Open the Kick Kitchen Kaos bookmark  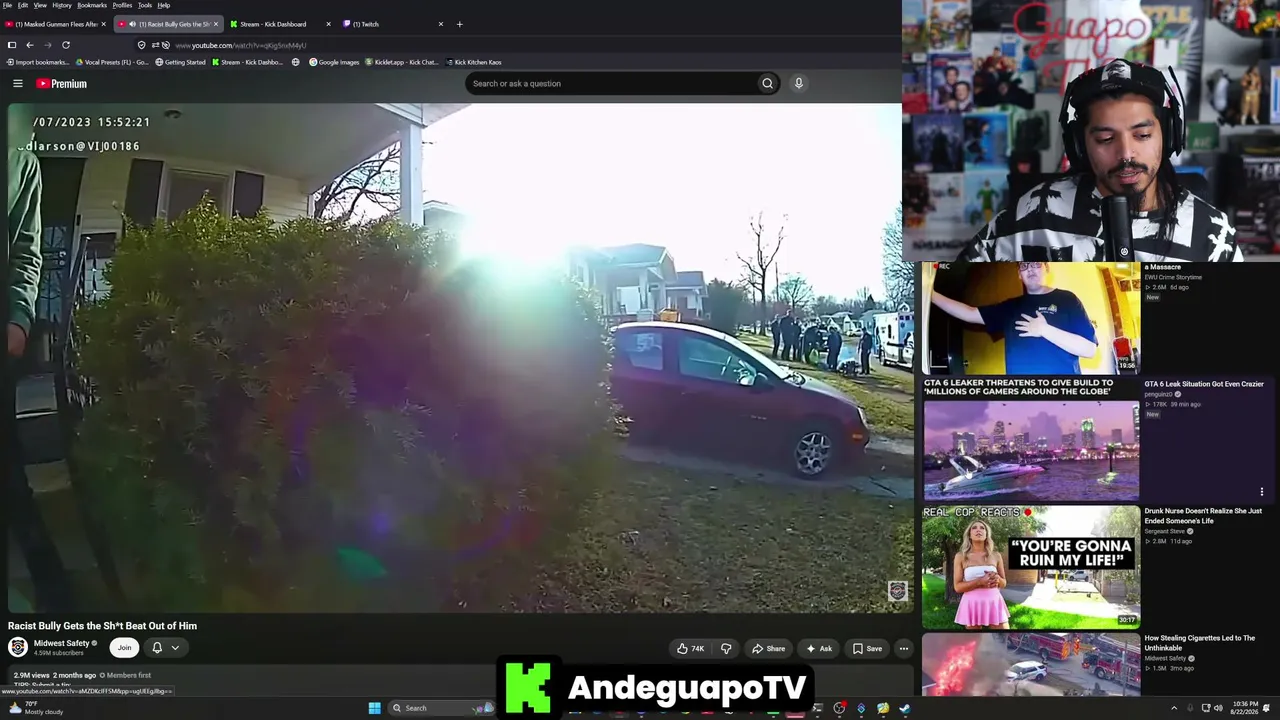pyautogui.click(x=474, y=62)
